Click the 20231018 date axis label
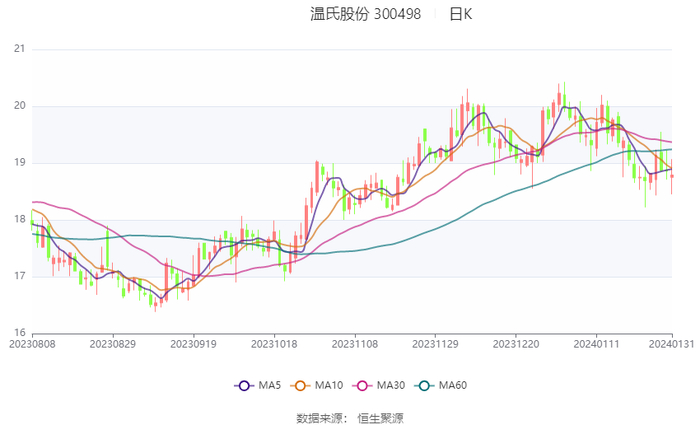Screen dimensions: 700x425 point(274,344)
